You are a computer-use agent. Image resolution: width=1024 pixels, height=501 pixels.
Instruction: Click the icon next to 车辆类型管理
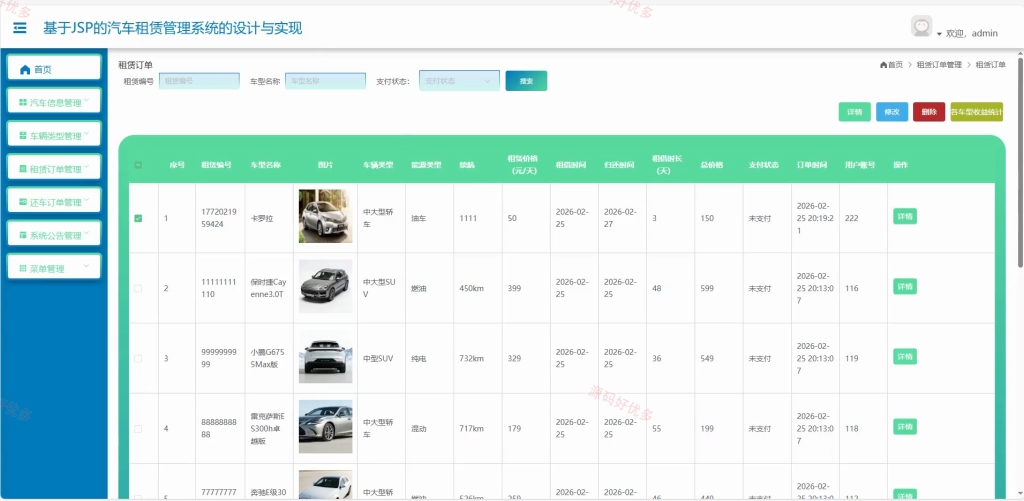click(x=24, y=136)
